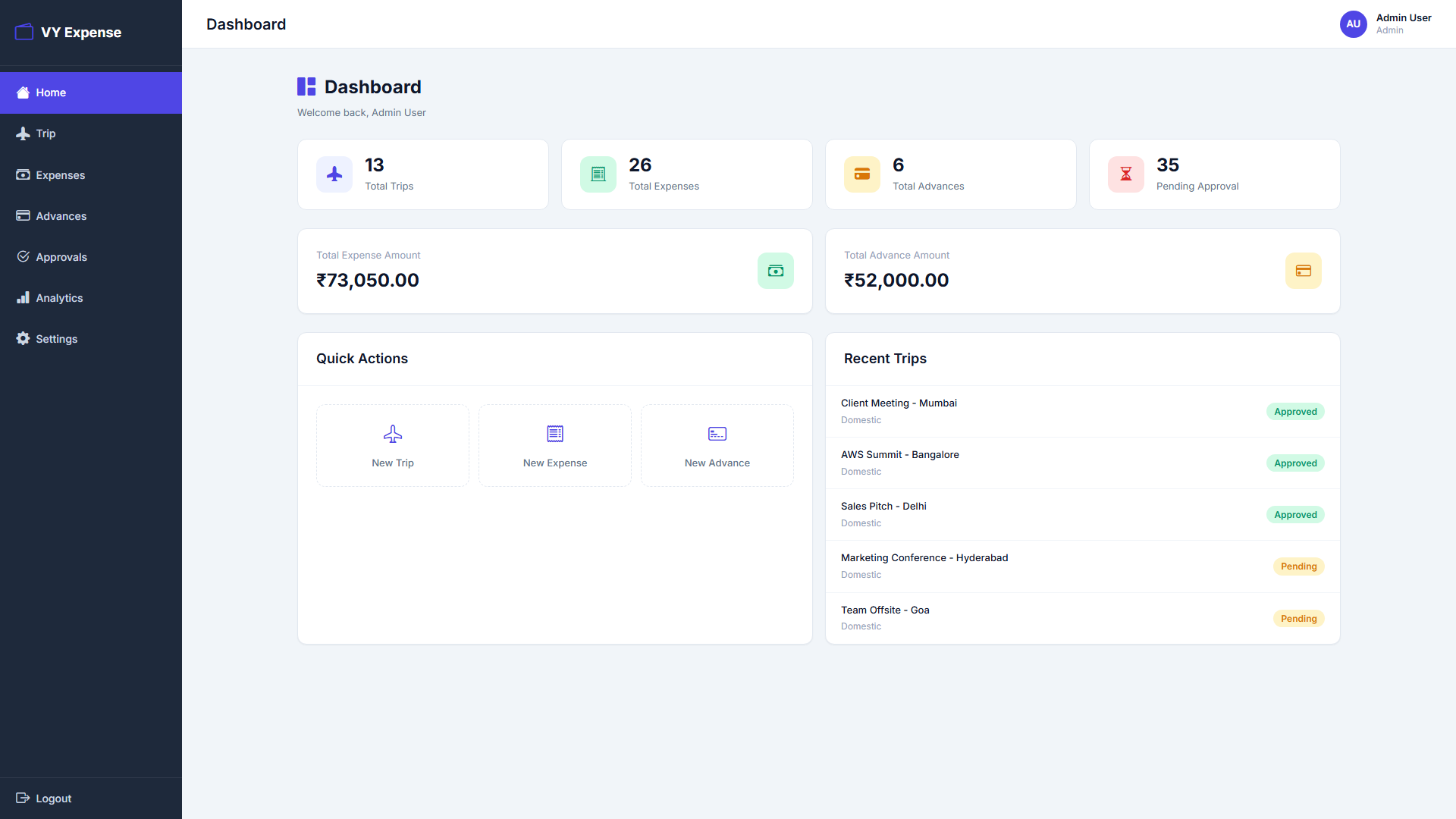Click the airplane icon on Total Trips card
This screenshot has width=1456, height=819.
tap(334, 174)
